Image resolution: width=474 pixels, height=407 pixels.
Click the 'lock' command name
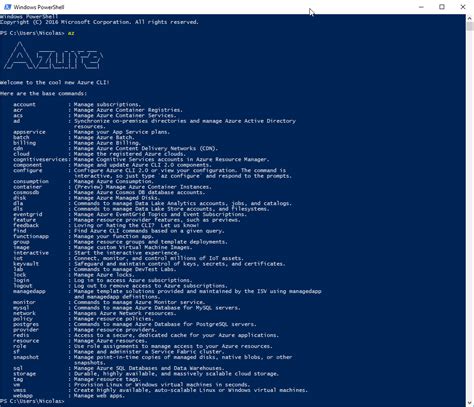(19, 275)
